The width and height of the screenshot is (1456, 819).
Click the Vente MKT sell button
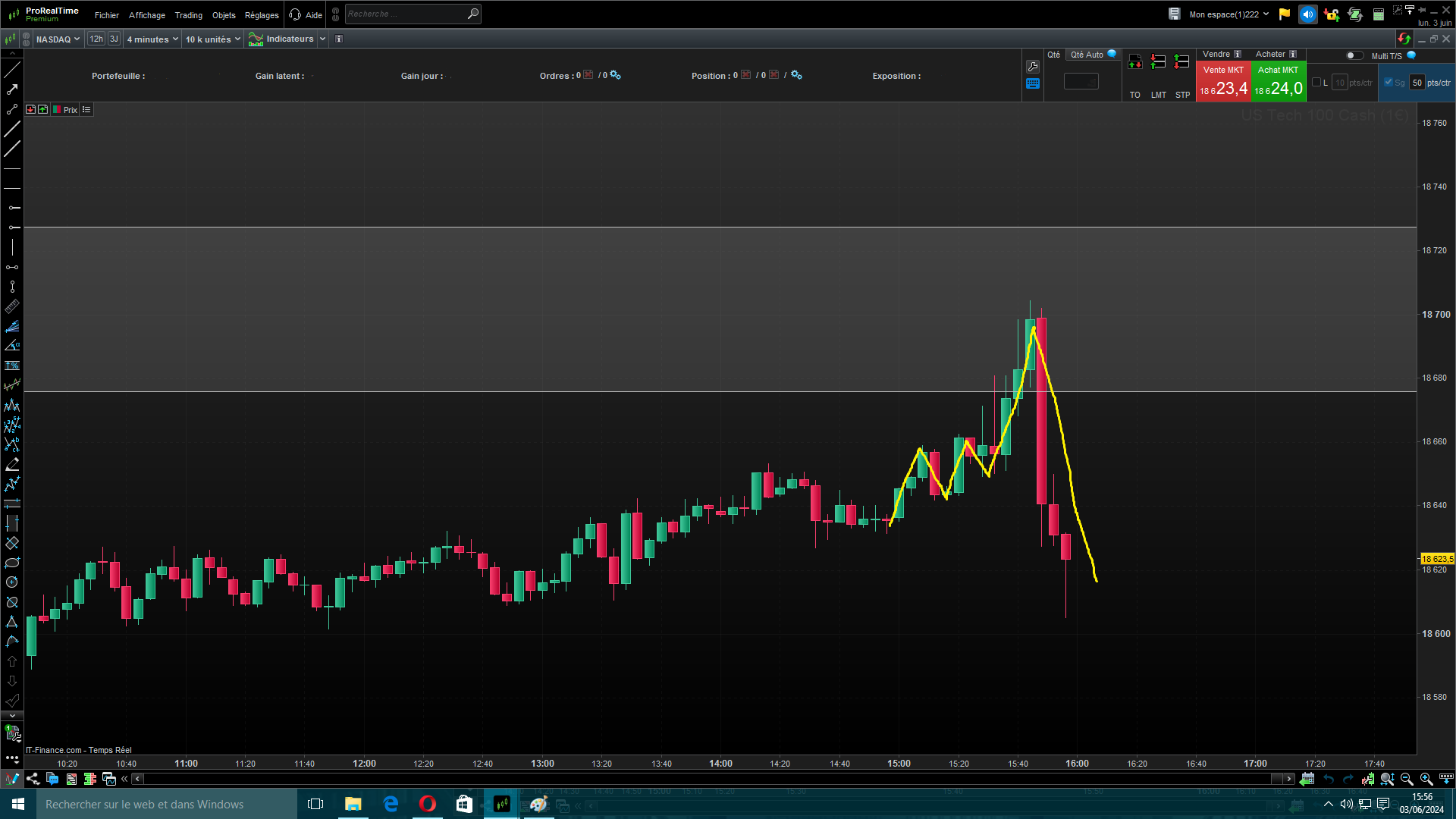(1223, 82)
